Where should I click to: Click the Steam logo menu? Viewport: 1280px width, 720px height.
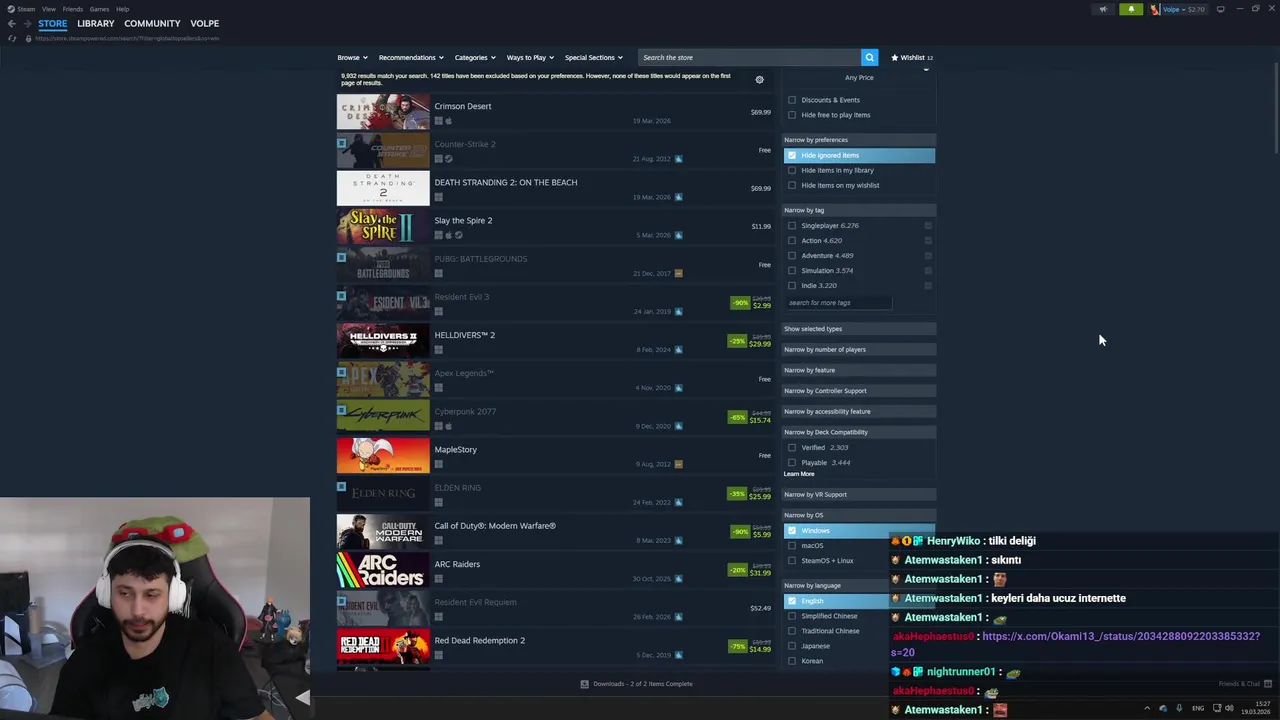point(21,9)
